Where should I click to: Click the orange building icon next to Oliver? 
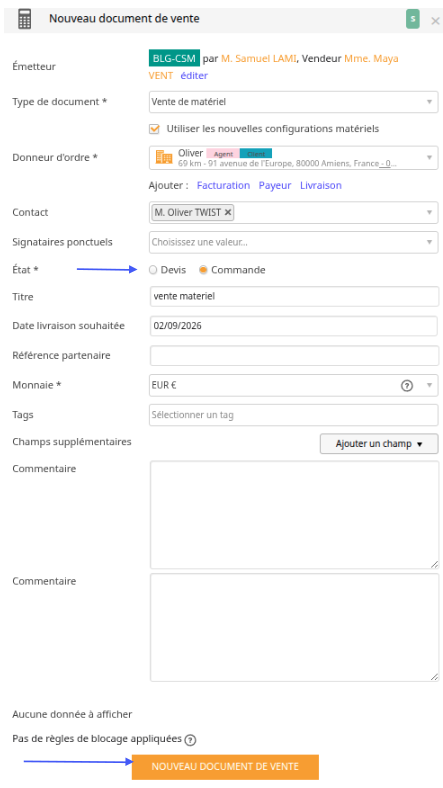tap(164, 157)
